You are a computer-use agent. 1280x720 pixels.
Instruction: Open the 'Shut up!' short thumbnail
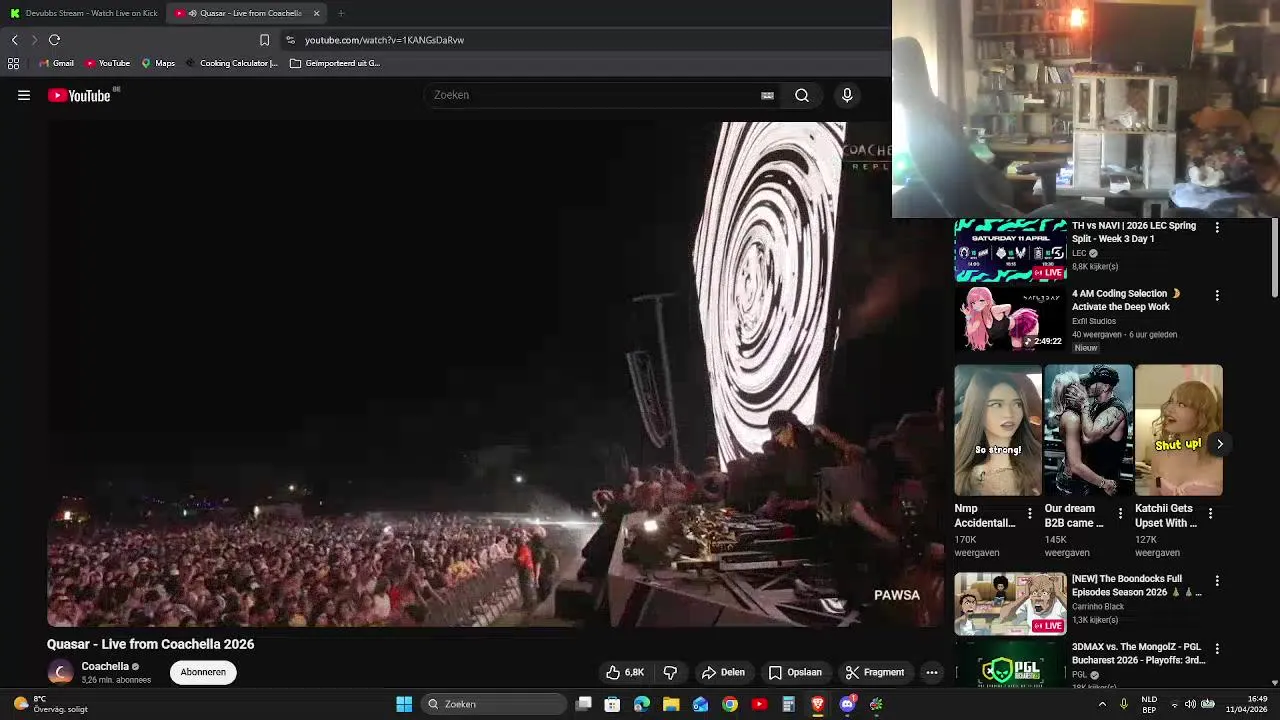click(x=1178, y=430)
